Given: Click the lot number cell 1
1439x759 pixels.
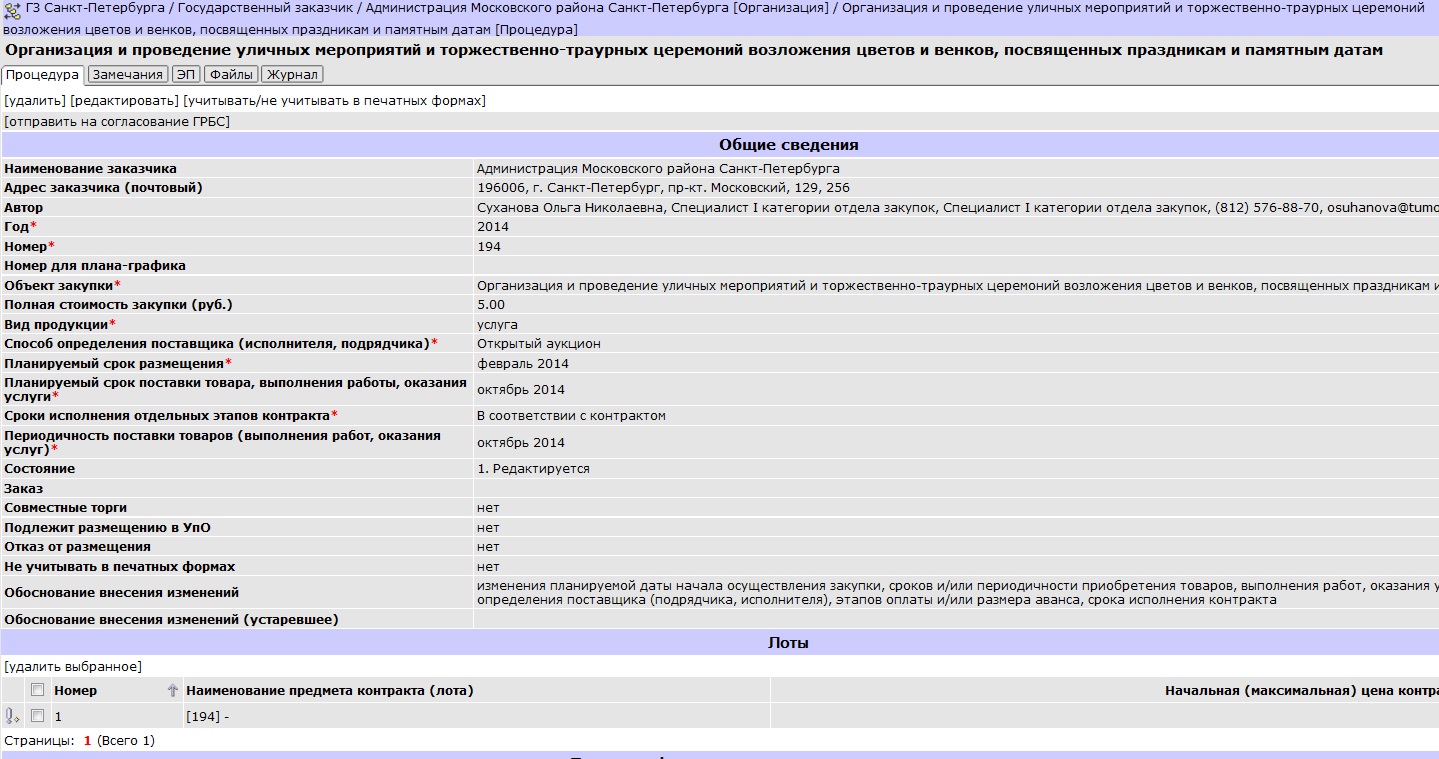Looking at the screenshot, I should pyautogui.click(x=58, y=716).
